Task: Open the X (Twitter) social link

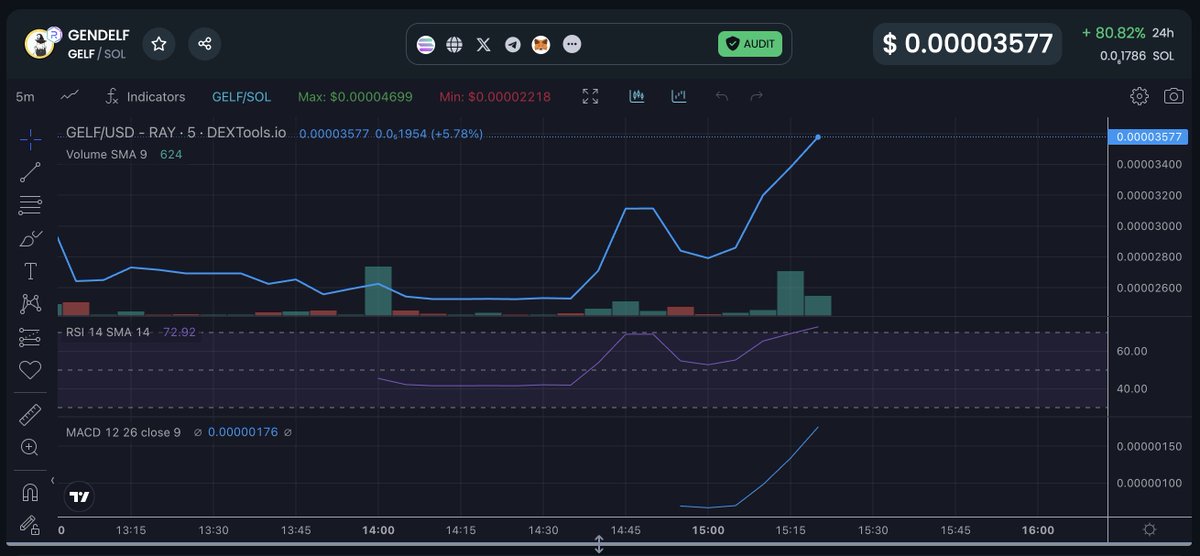Action: pos(484,44)
